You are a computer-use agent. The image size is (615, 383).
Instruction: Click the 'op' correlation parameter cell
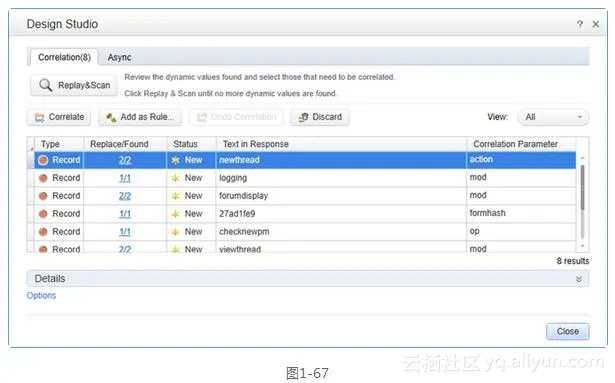(521, 232)
